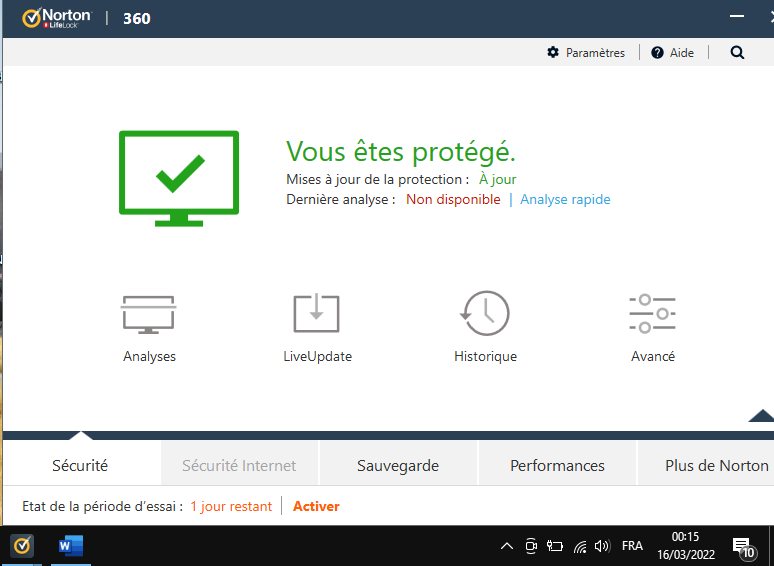Open the Historique clock icon
Viewport: 774px width, 566px height.
(485, 313)
